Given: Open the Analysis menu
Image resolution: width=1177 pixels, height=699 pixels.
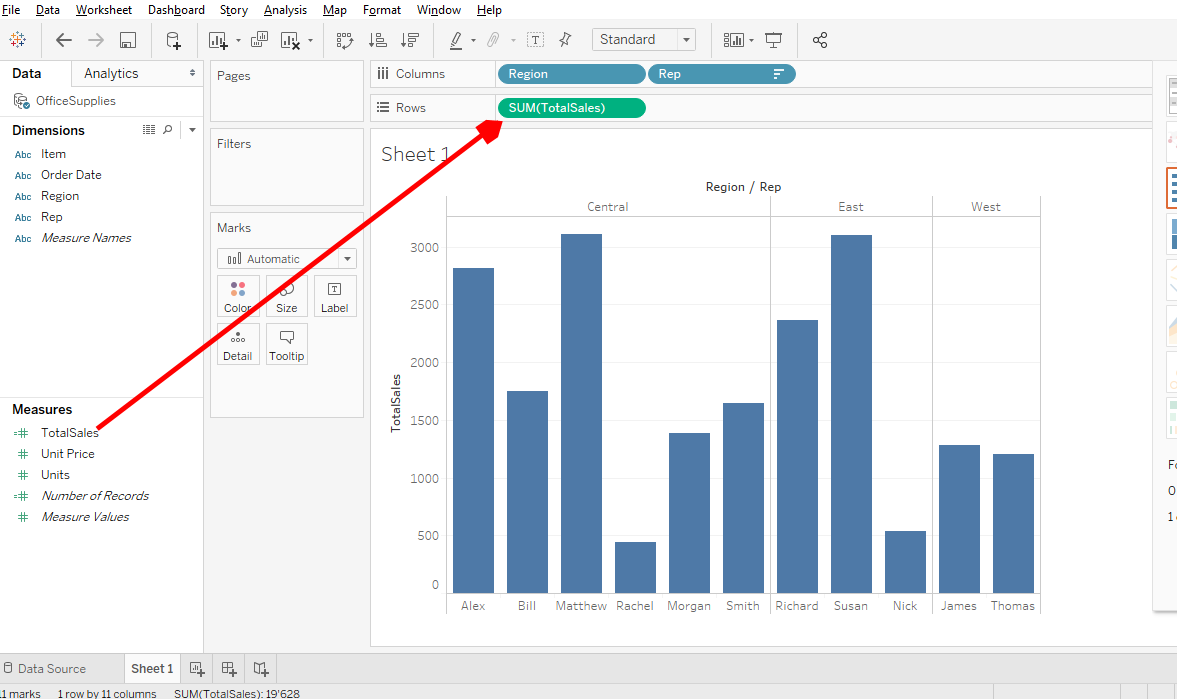Looking at the screenshot, I should click(x=285, y=10).
